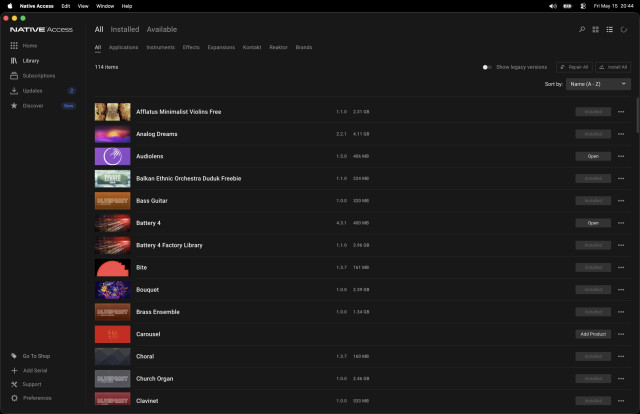Open the View menu
Image resolution: width=640 pixels, height=414 pixels.
click(x=83, y=6)
